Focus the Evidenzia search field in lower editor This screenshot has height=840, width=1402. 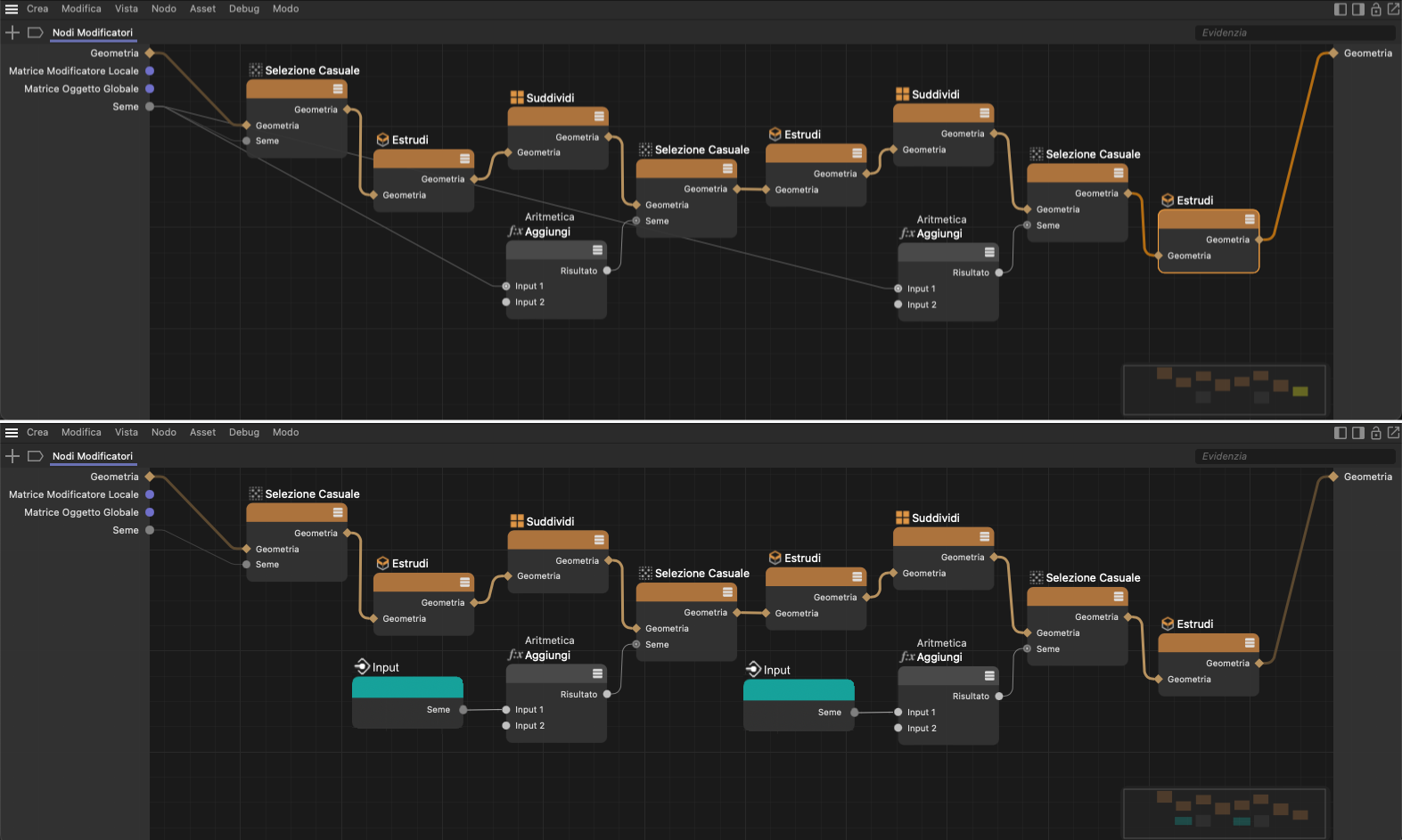coord(1297,457)
